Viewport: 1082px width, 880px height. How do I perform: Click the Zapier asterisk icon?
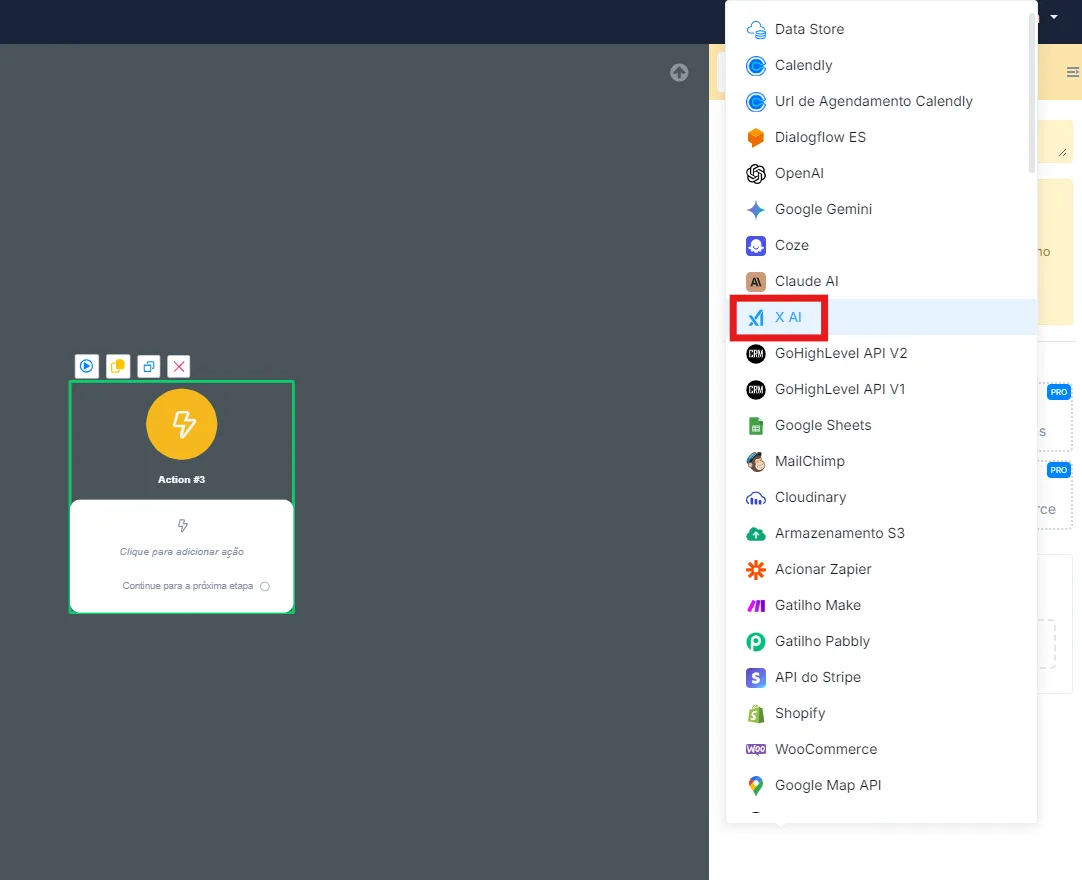[x=756, y=569]
